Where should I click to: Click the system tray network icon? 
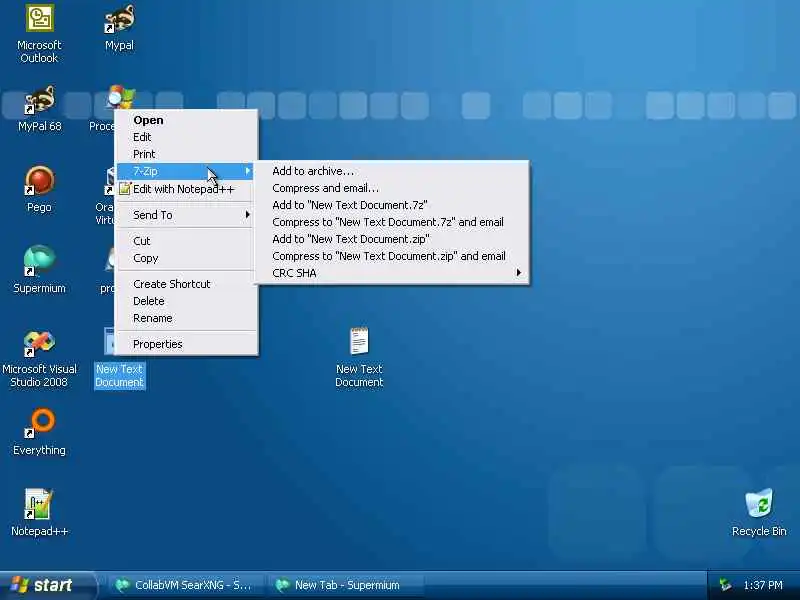[725, 585]
